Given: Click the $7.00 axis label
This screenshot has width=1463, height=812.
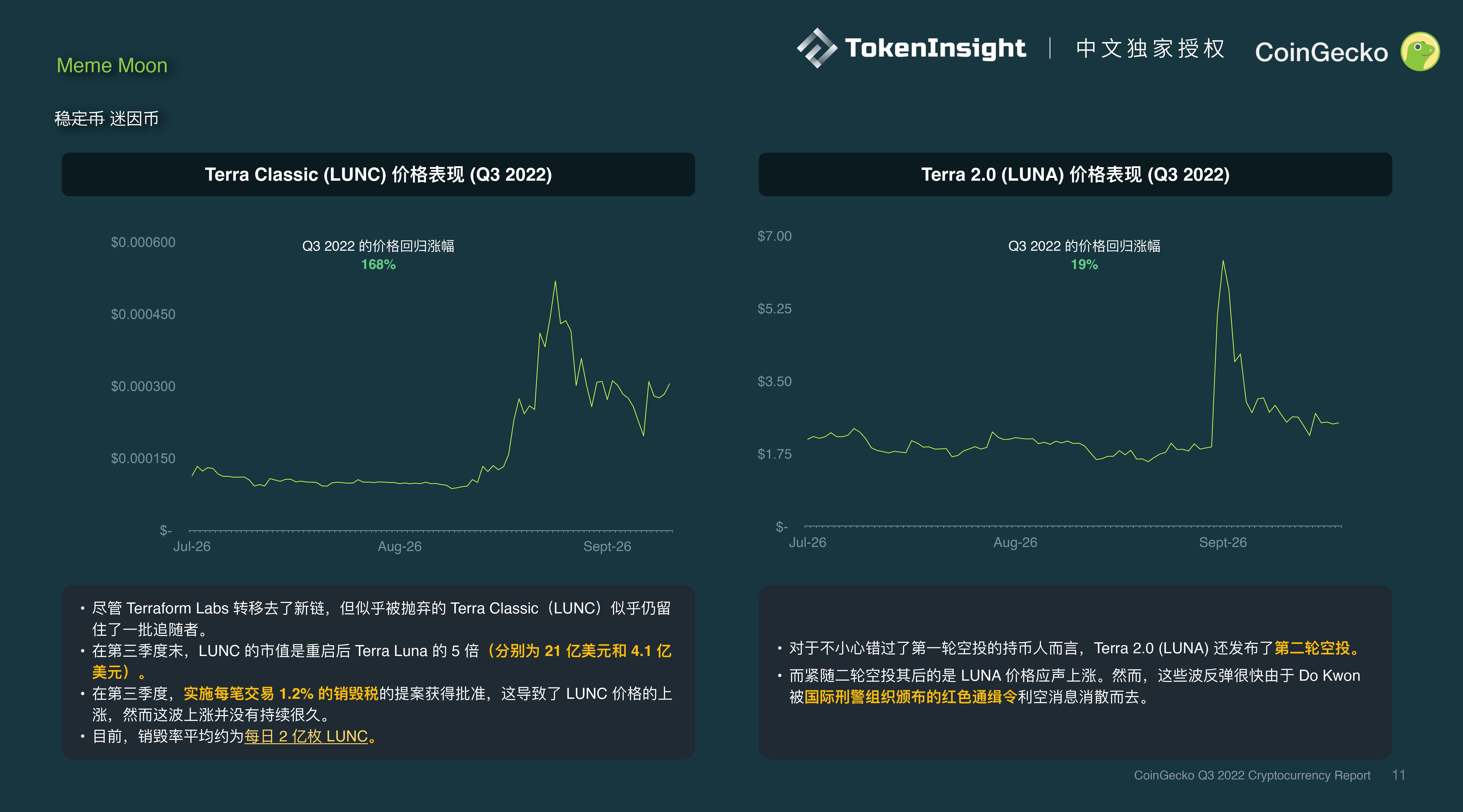Looking at the screenshot, I should pos(775,236).
